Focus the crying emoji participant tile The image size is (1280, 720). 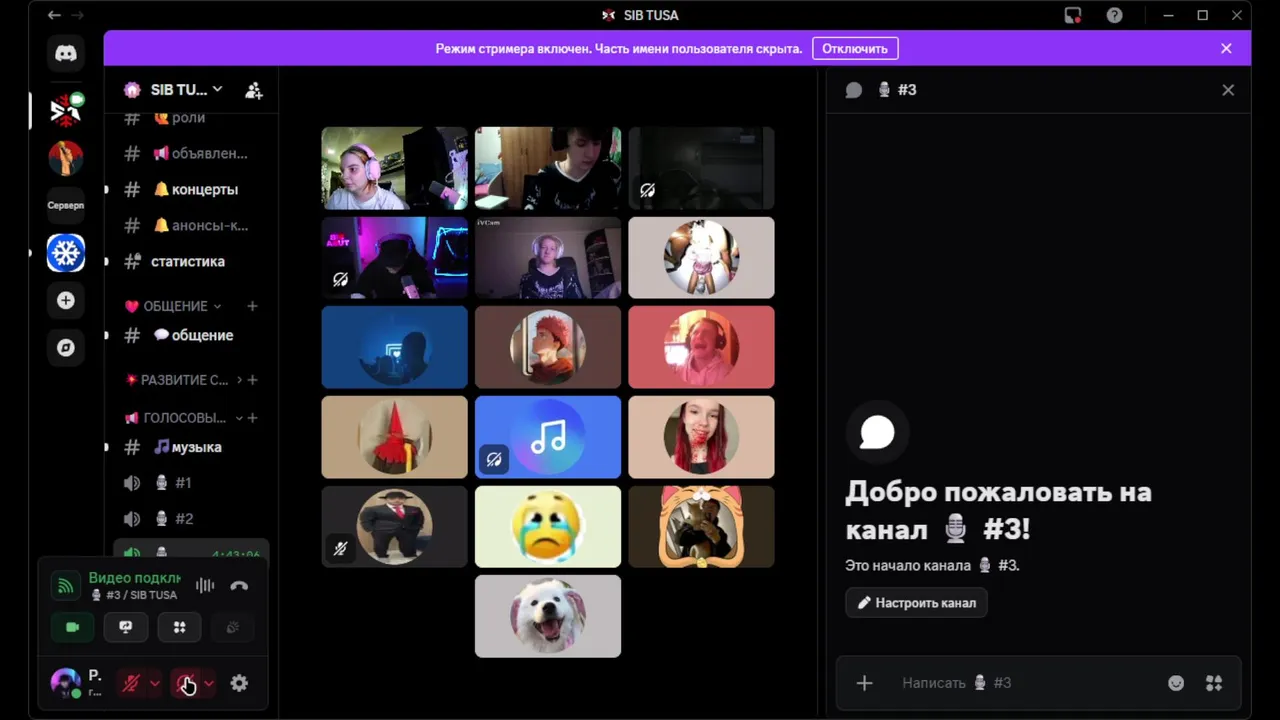point(548,526)
